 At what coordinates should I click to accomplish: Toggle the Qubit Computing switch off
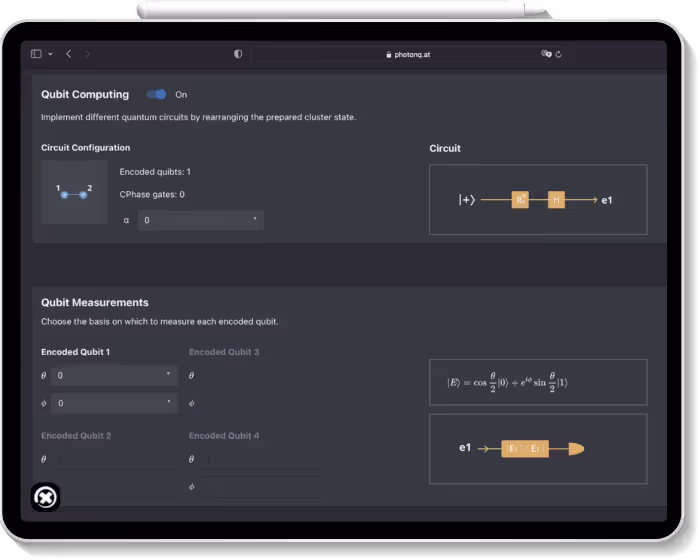(x=157, y=95)
